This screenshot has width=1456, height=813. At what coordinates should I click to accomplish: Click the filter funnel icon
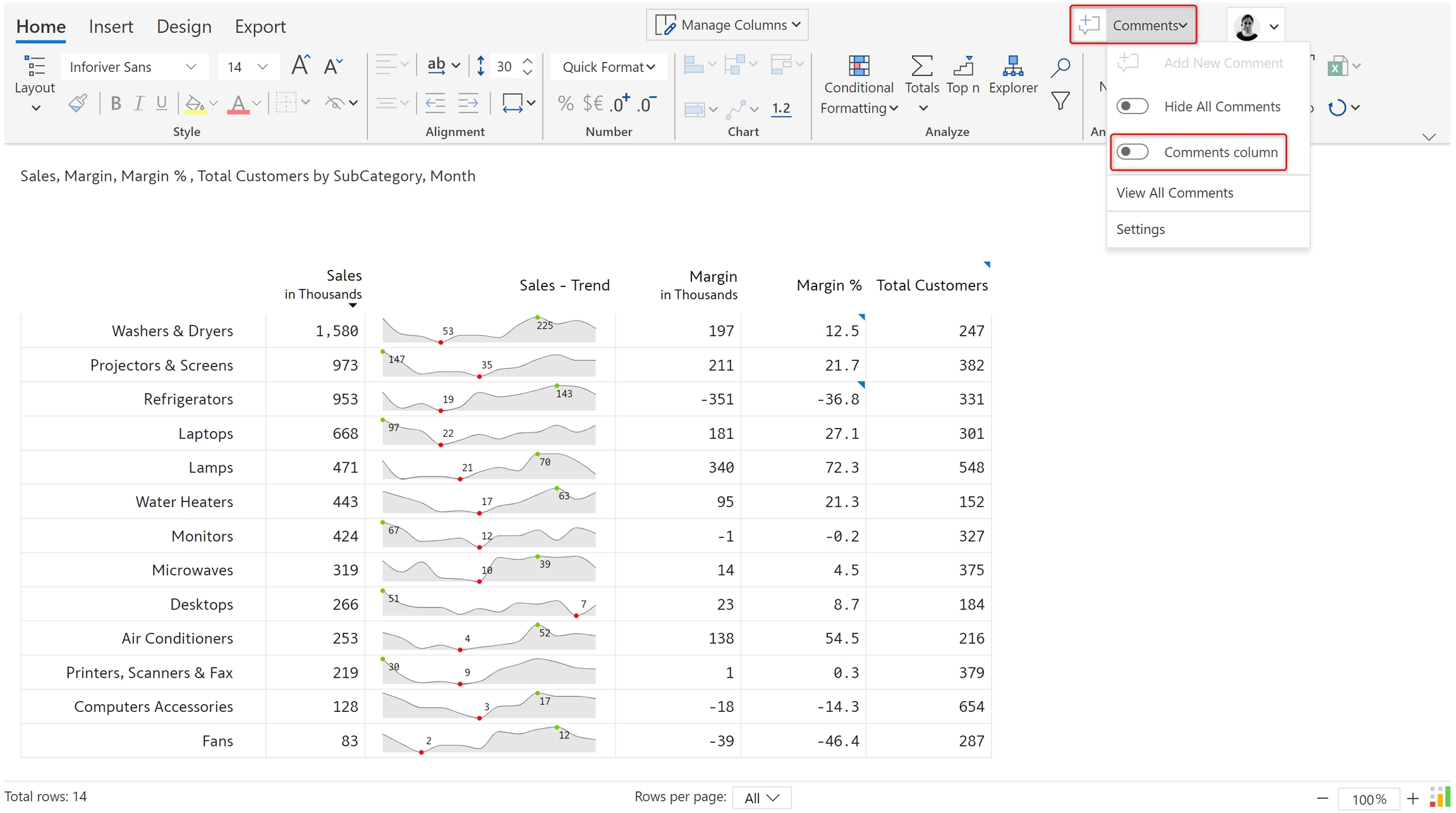click(x=1060, y=101)
